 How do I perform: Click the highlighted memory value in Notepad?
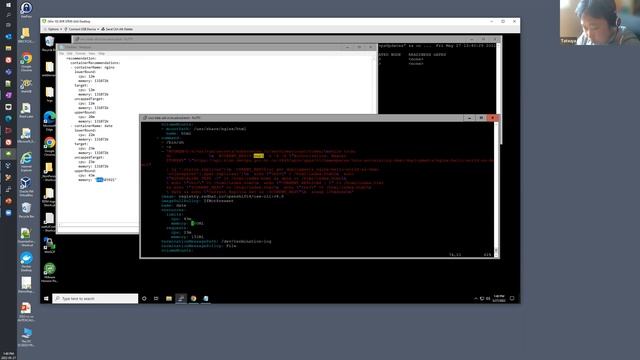click(x=100, y=180)
